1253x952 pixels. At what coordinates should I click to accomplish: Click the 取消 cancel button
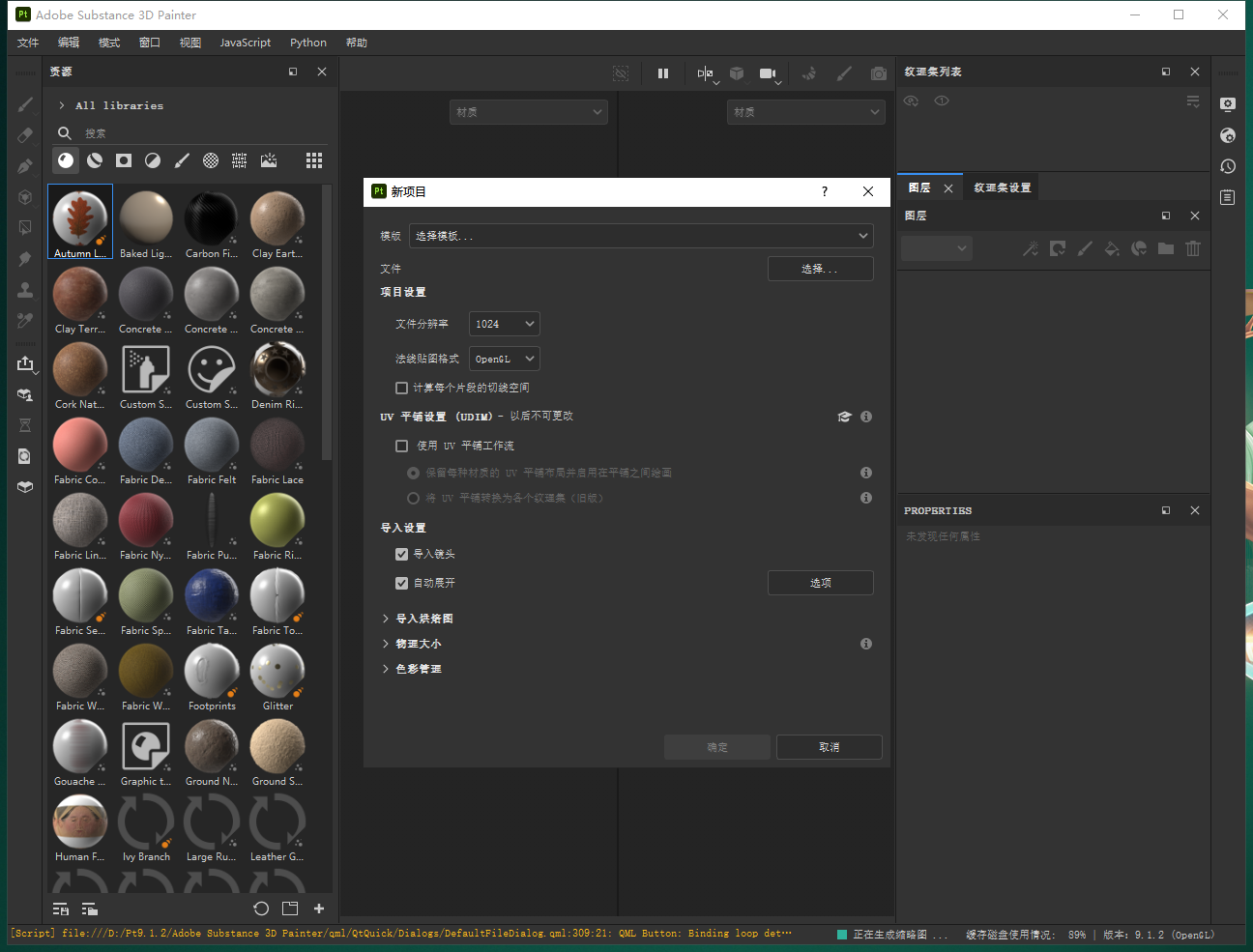pos(830,747)
